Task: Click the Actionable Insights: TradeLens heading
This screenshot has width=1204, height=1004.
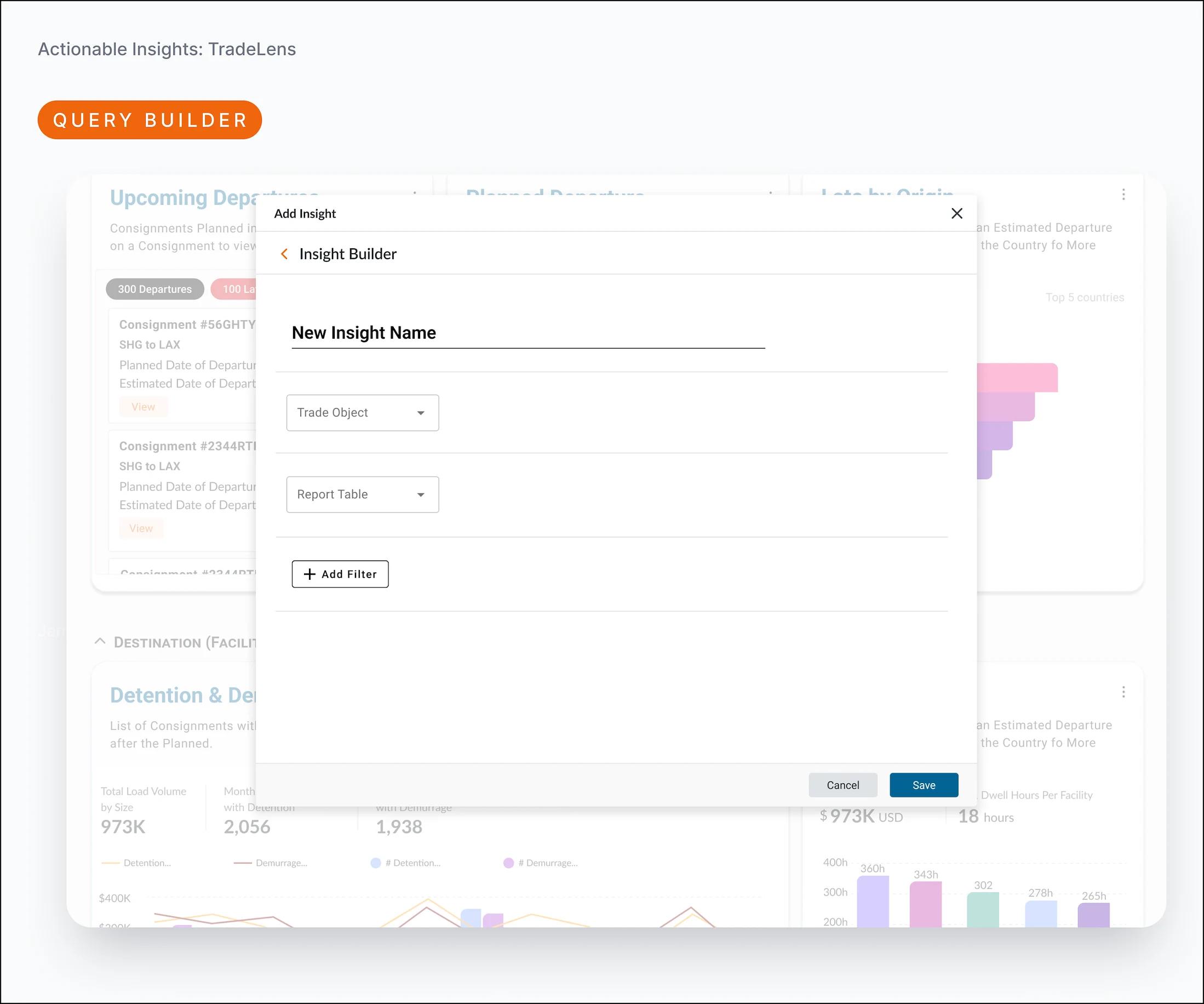Action: [x=167, y=49]
